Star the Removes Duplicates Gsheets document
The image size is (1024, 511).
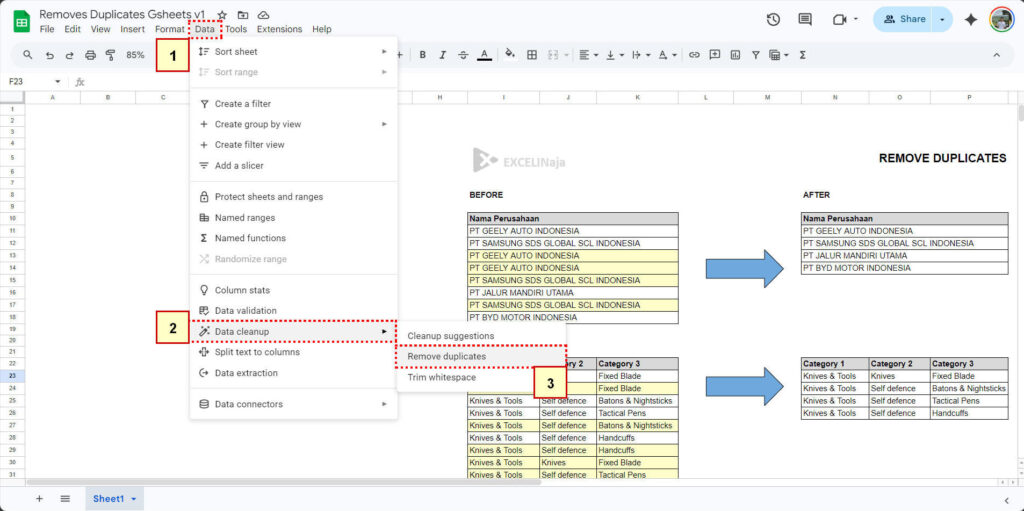tap(222, 15)
